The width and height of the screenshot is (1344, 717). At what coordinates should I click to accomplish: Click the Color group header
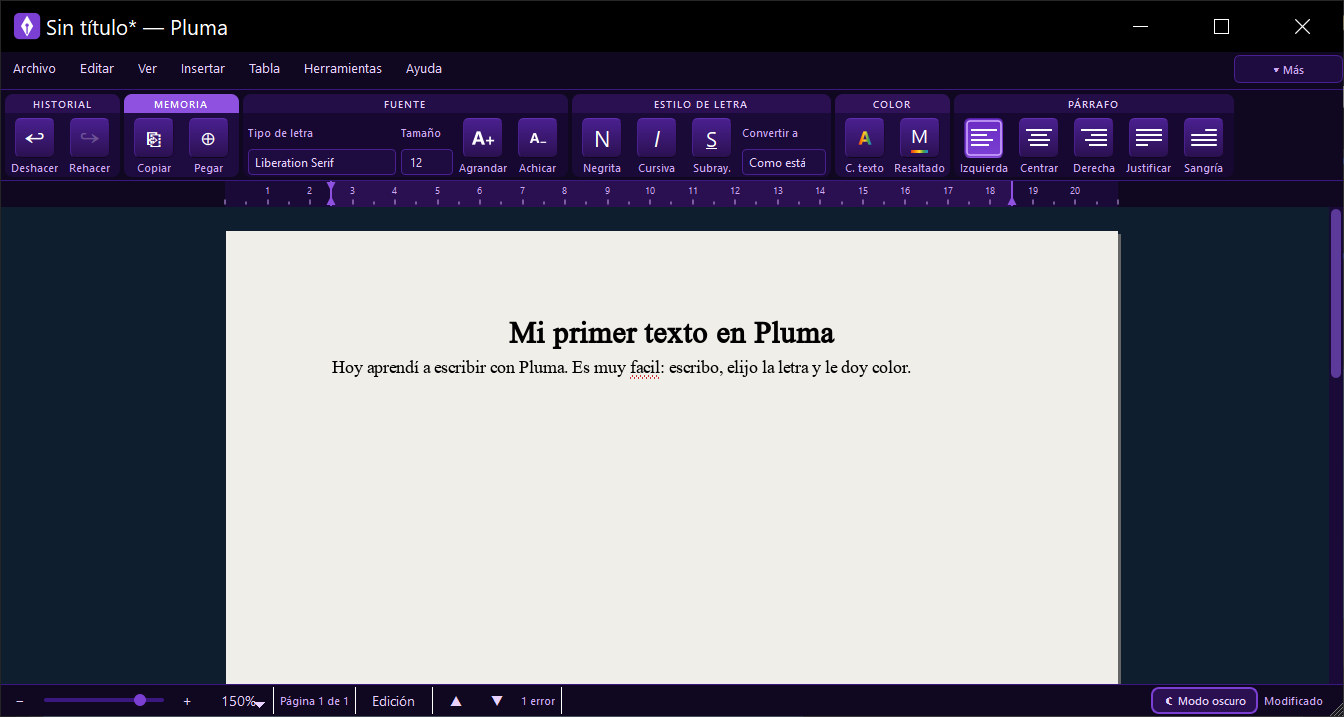pos(892,104)
